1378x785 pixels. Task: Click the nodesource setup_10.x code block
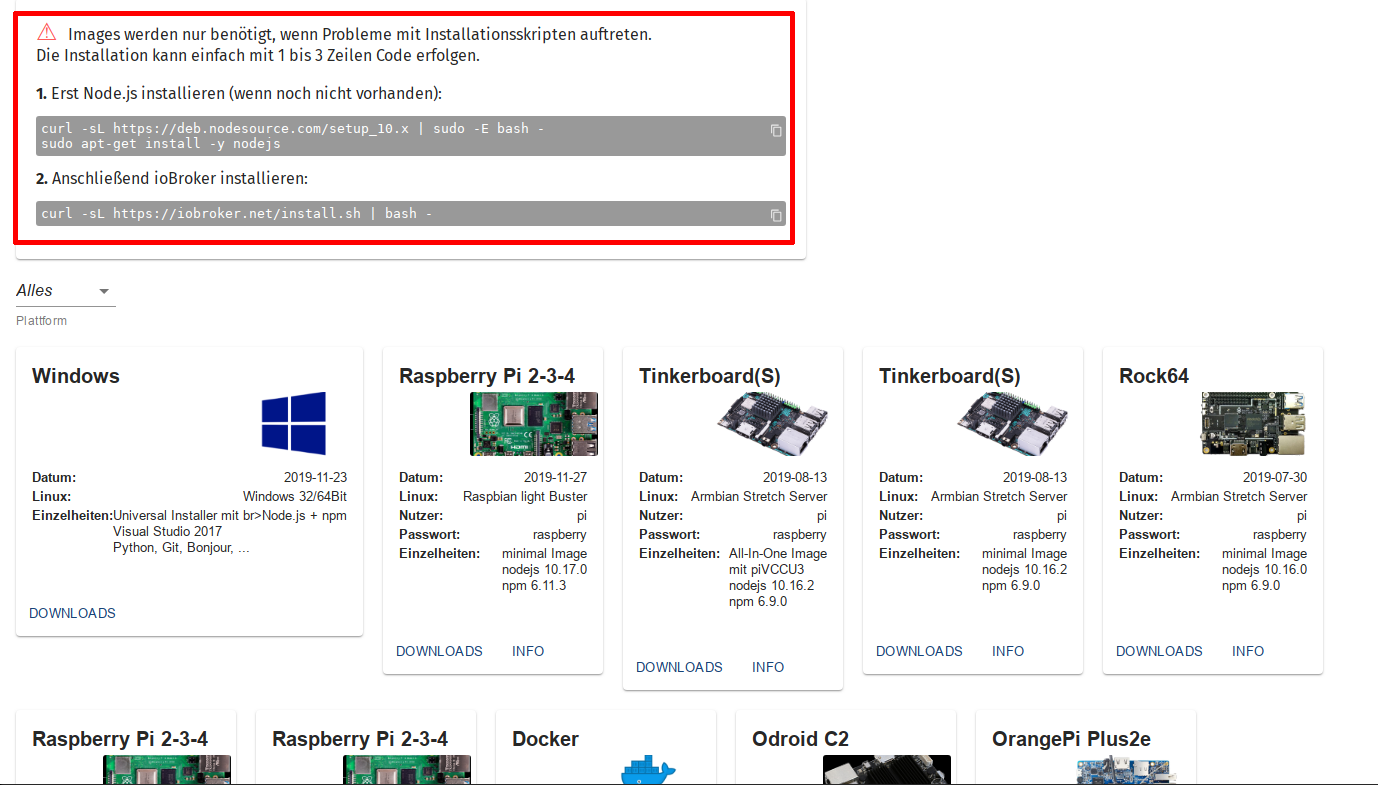pyautogui.click(x=411, y=136)
